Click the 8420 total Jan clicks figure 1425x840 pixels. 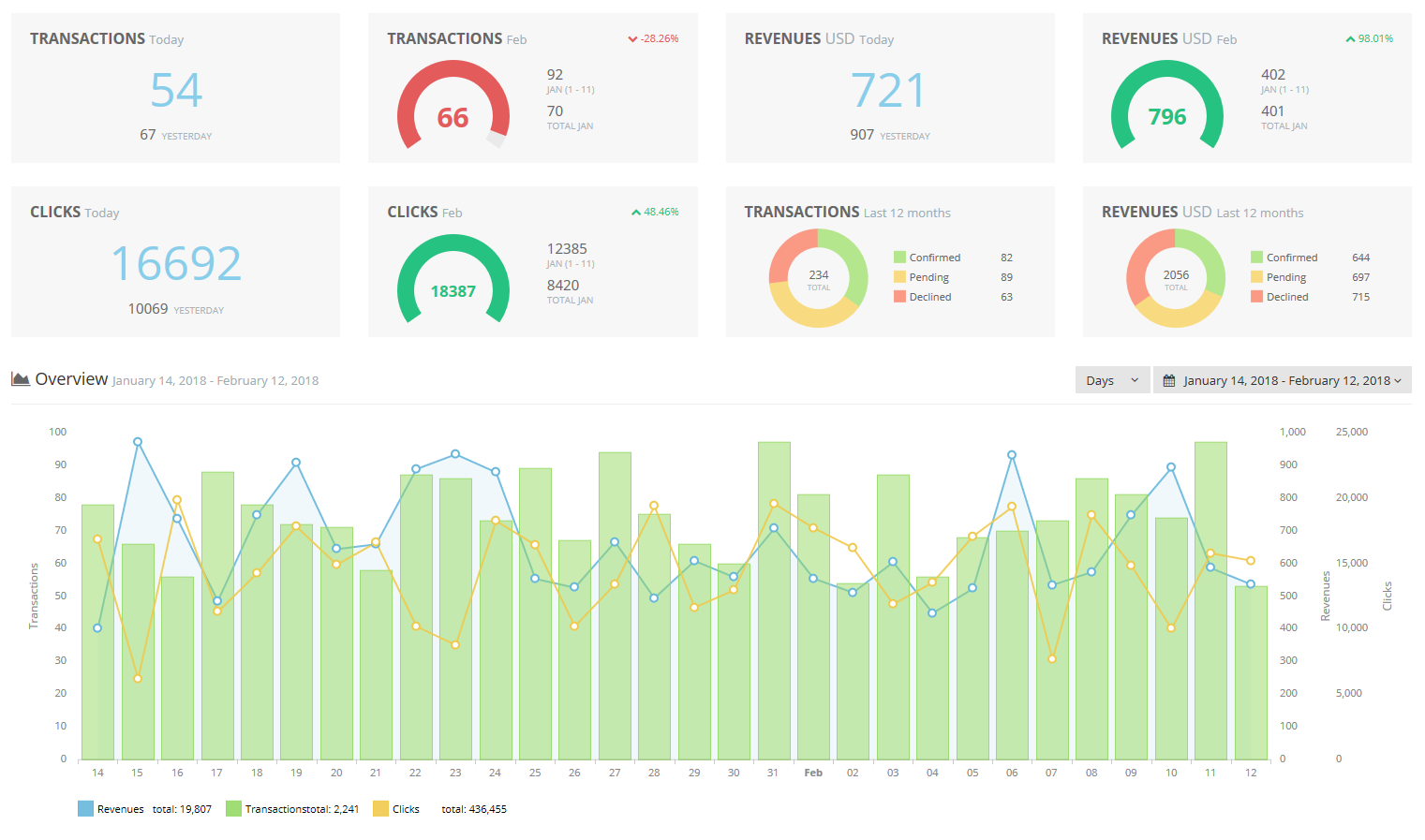coord(563,286)
